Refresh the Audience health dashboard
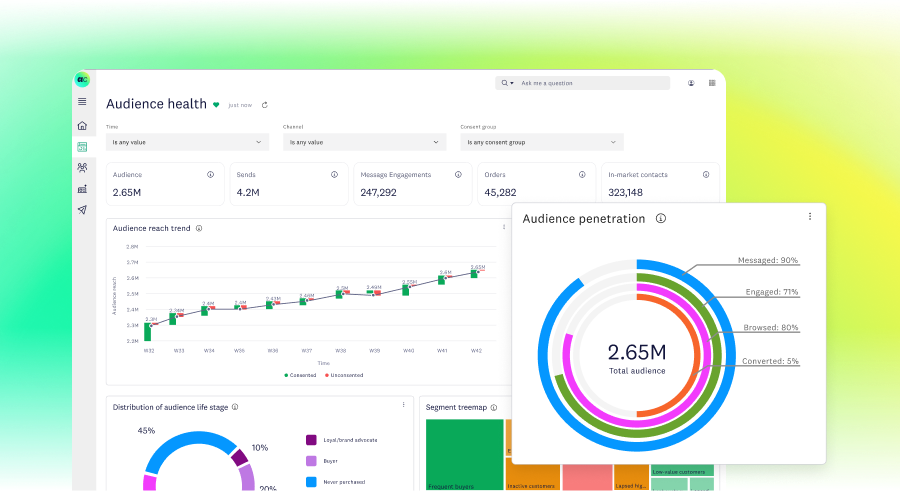The width and height of the screenshot is (900, 491). (265, 105)
